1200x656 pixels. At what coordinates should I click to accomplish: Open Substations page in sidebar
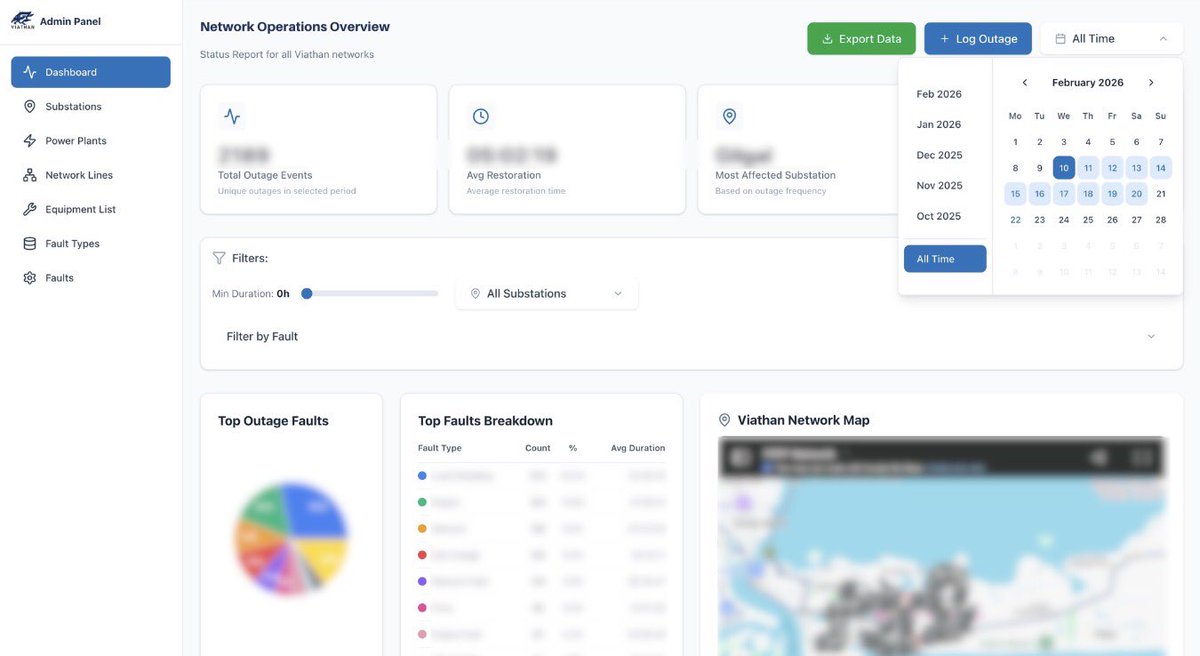[x=91, y=106]
